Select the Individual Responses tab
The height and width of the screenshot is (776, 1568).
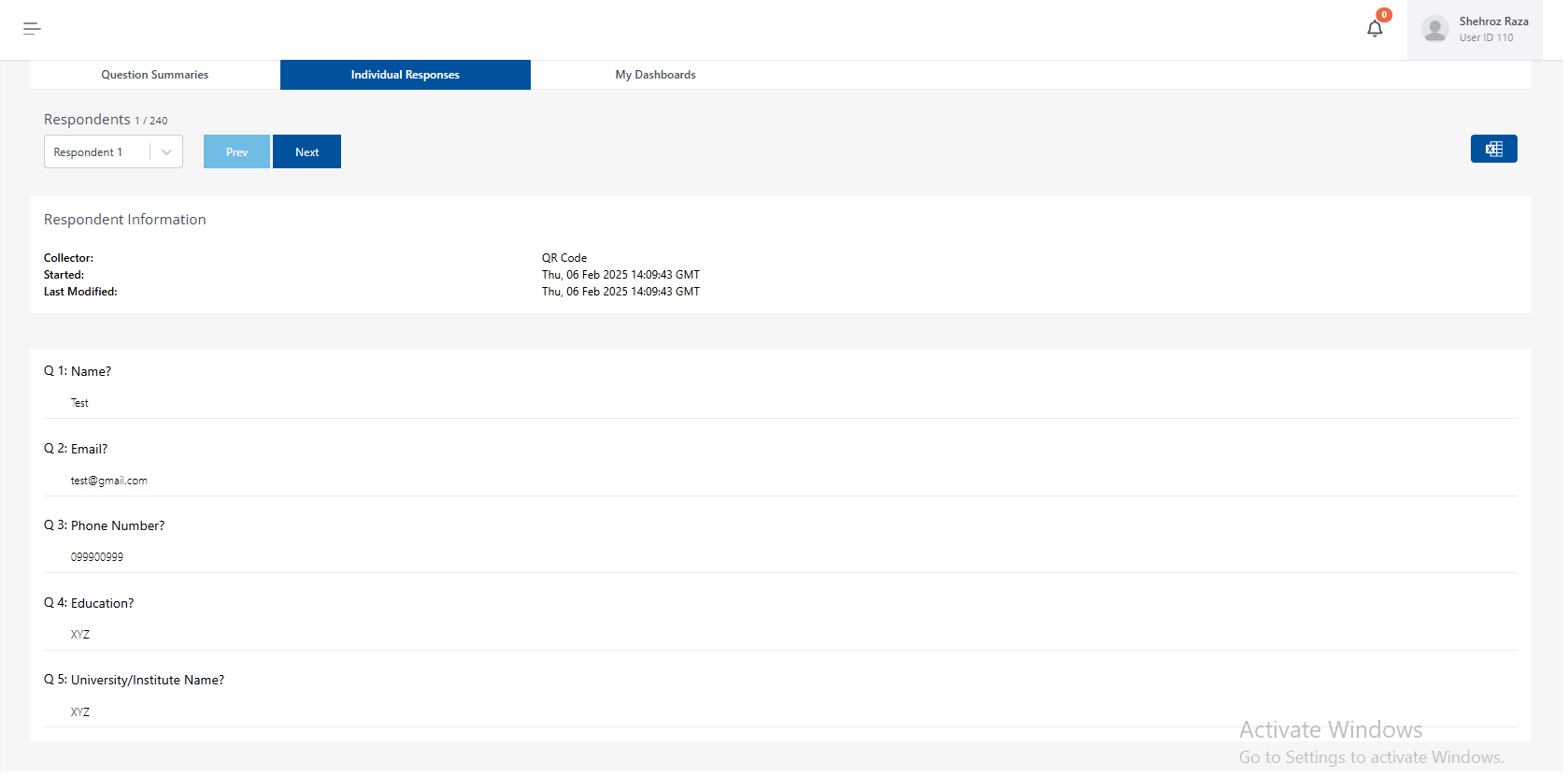pos(405,75)
